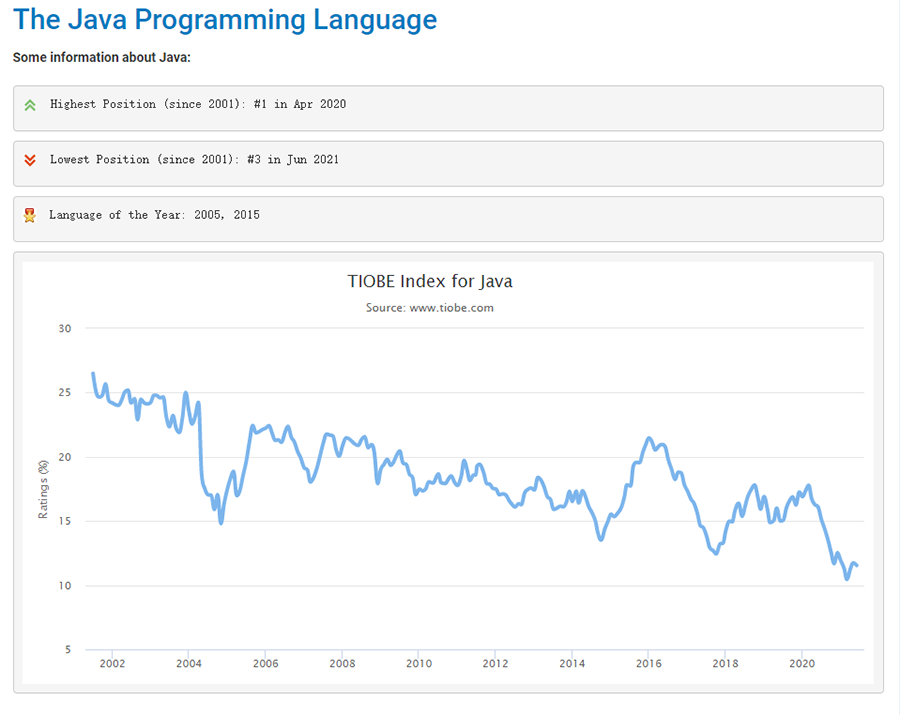Click the y-axis value 20
The height and width of the screenshot is (716, 900).
coord(65,457)
